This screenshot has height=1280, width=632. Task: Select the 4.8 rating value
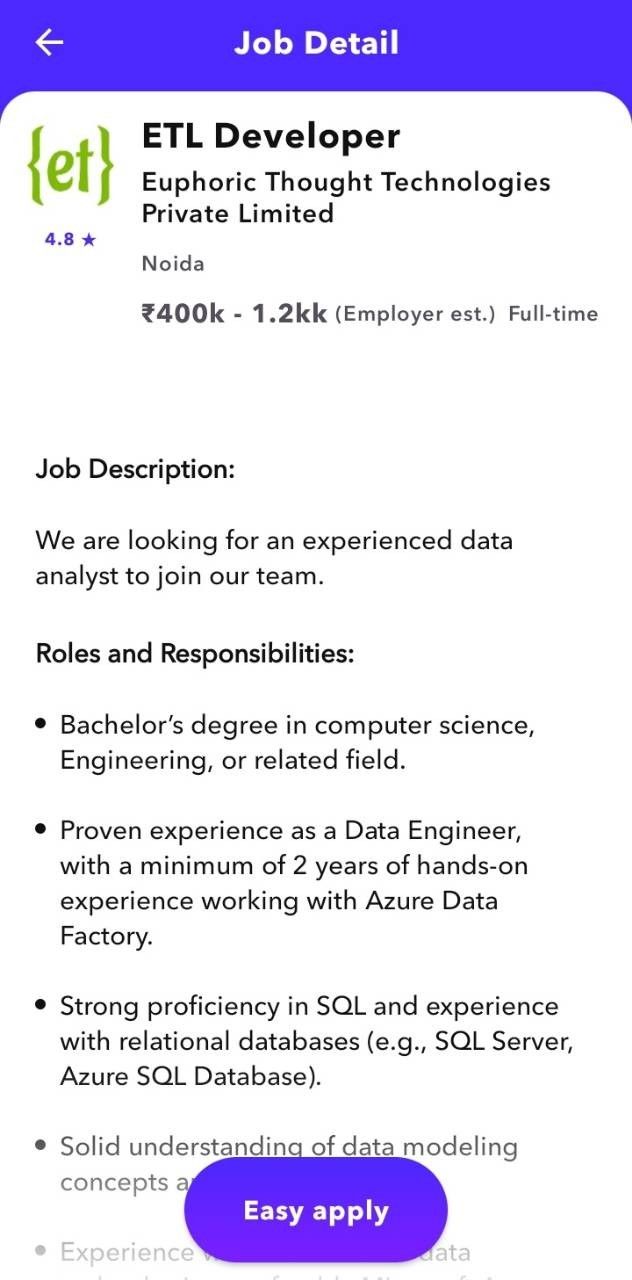pos(57,239)
